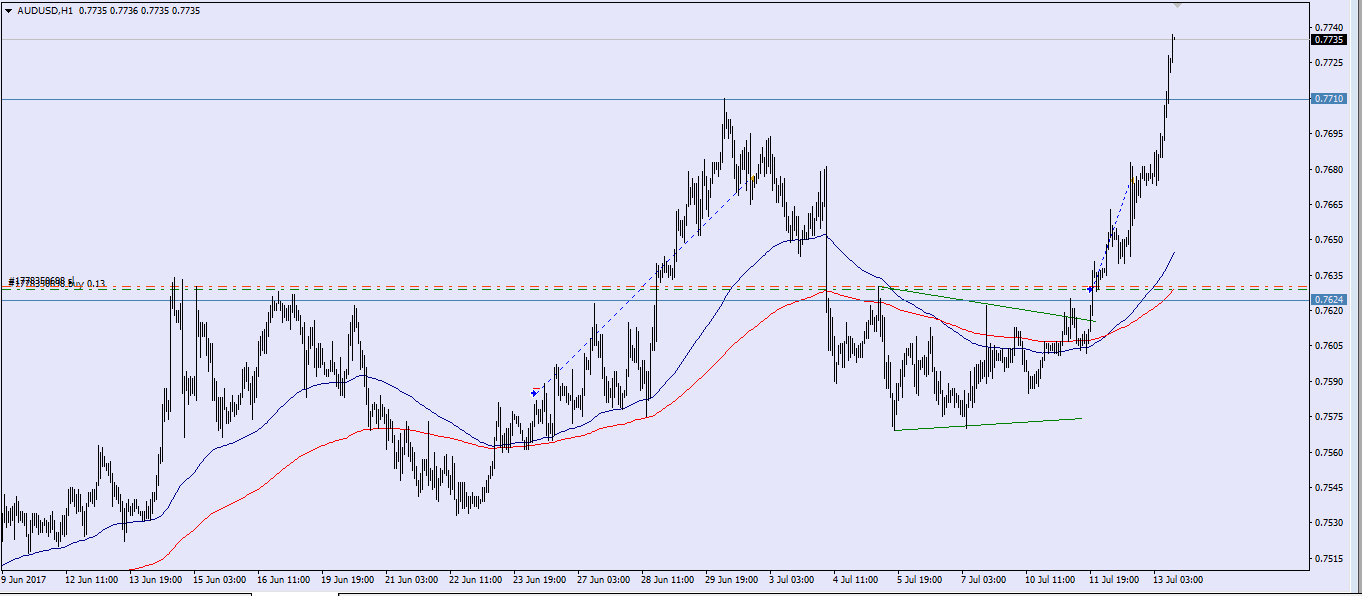Click the 0.7725 price axis label
Image resolution: width=1362 pixels, height=596 pixels.
coord(1328,63)
